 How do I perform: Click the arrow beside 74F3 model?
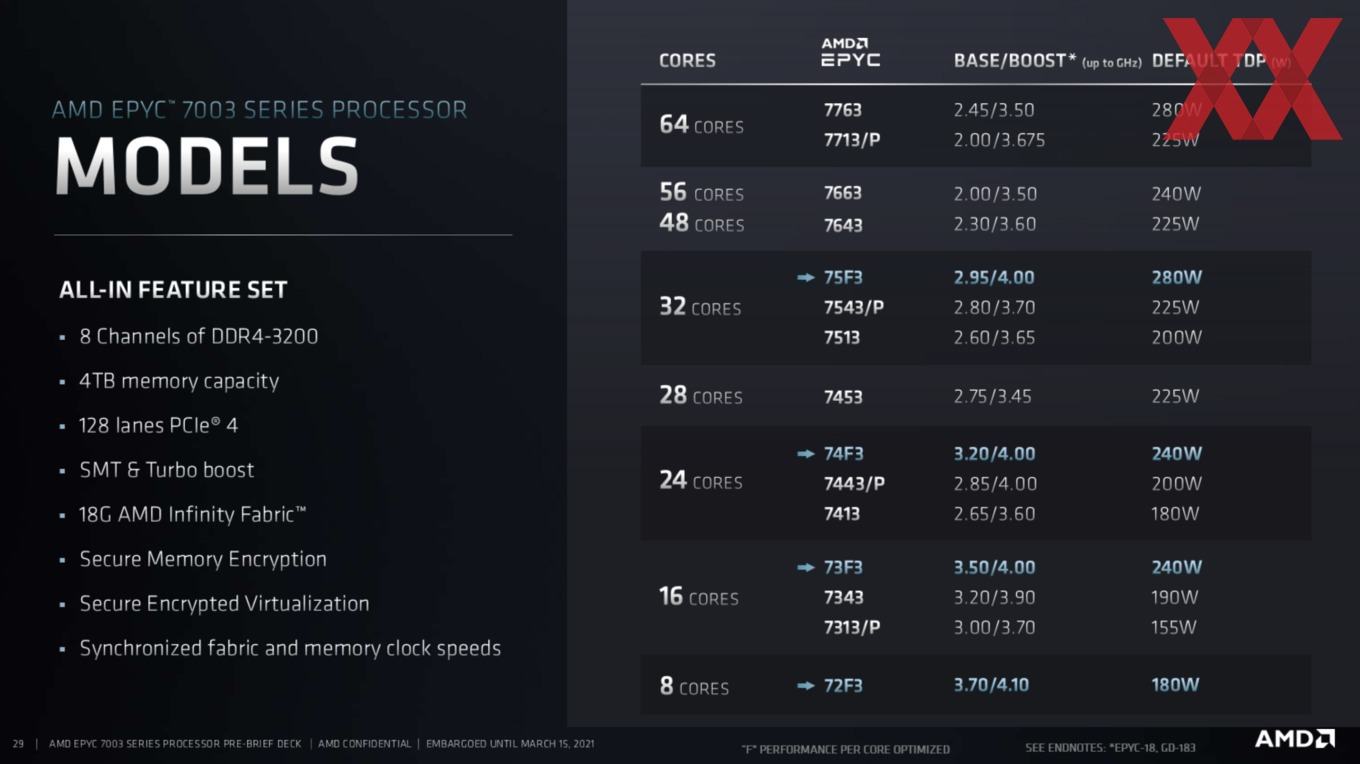point(806,454)
